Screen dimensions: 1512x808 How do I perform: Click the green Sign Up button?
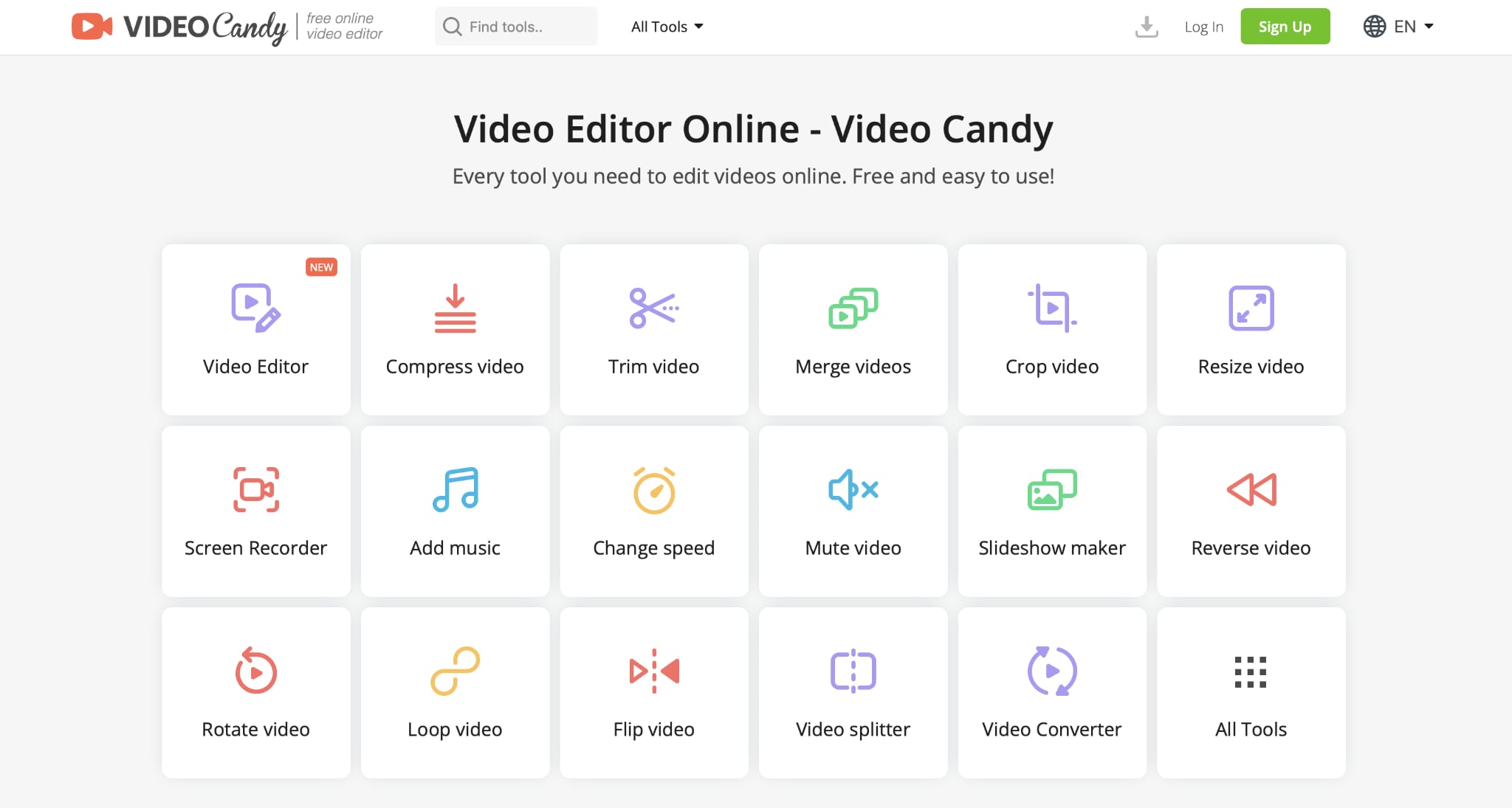pos(1285,27)
